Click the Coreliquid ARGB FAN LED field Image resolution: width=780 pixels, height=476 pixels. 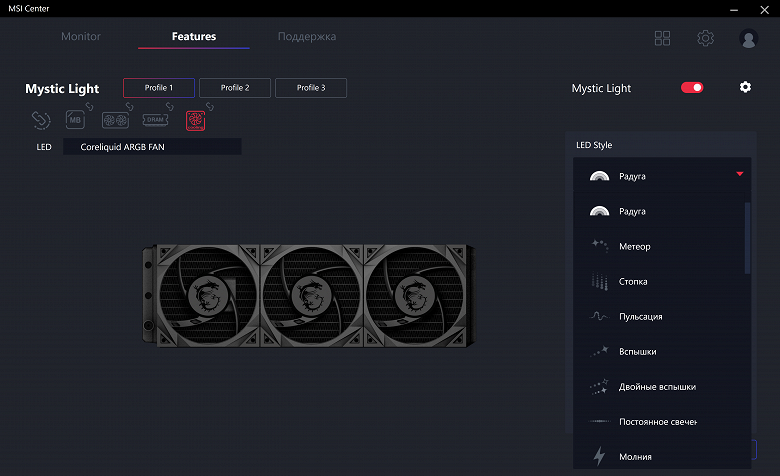coord(152,147)
